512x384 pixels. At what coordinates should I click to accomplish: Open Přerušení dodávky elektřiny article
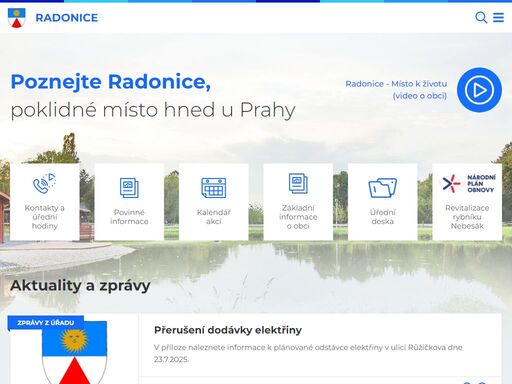point(228,330)
